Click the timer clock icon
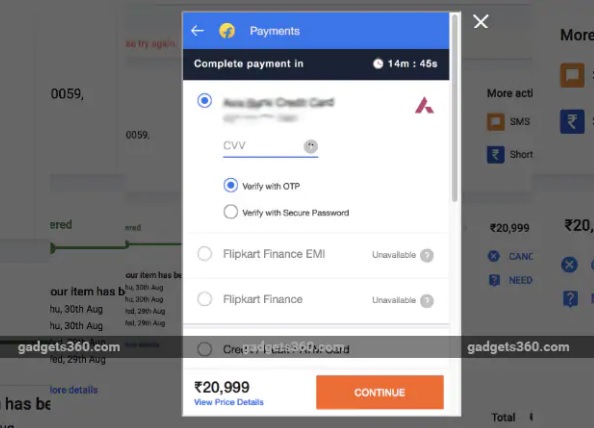The width and height of the screenshot is (594, 428). (x=378, y=64)
